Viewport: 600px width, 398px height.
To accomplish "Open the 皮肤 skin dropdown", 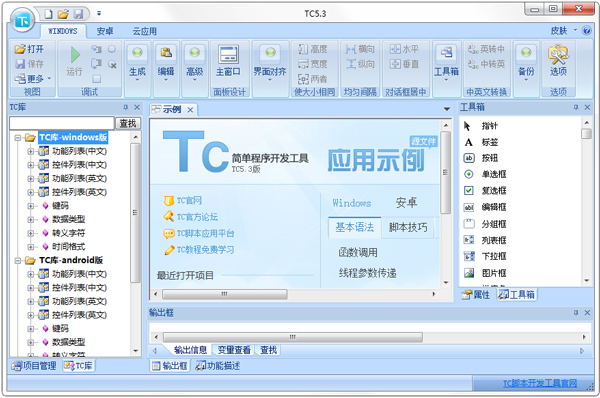I will coord(563,31).
